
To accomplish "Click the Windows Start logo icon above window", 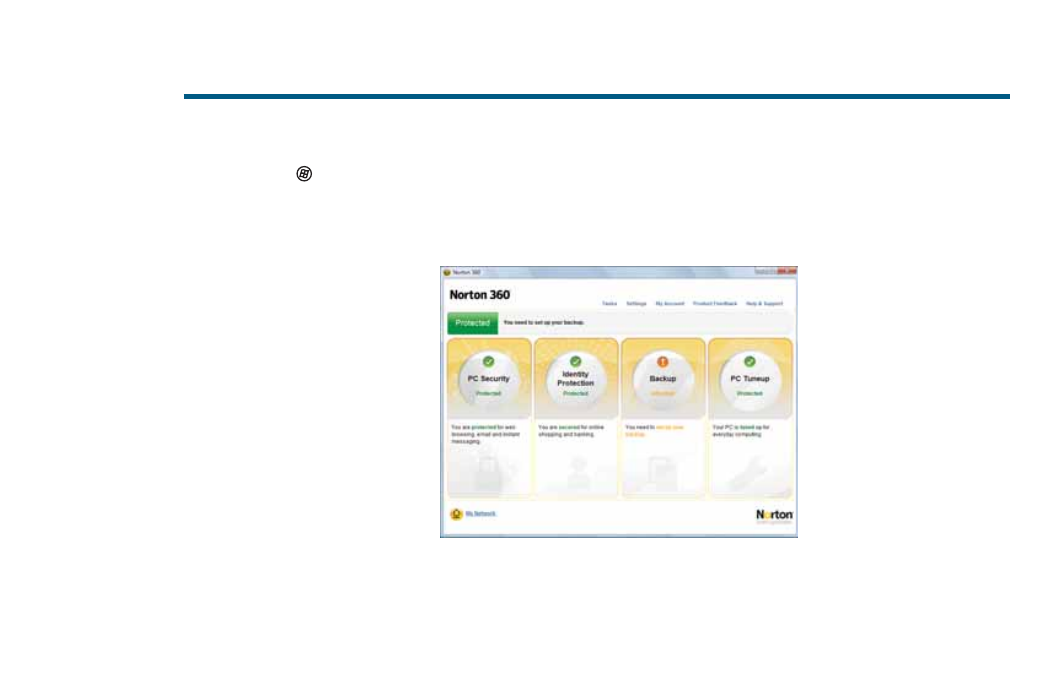I will (x=304, y=174).
